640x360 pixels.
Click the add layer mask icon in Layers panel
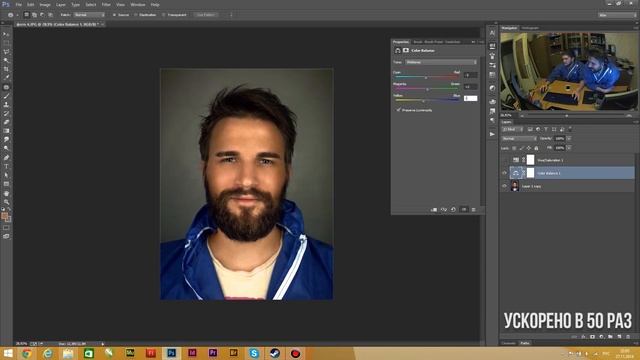click(x=592, y=337)
